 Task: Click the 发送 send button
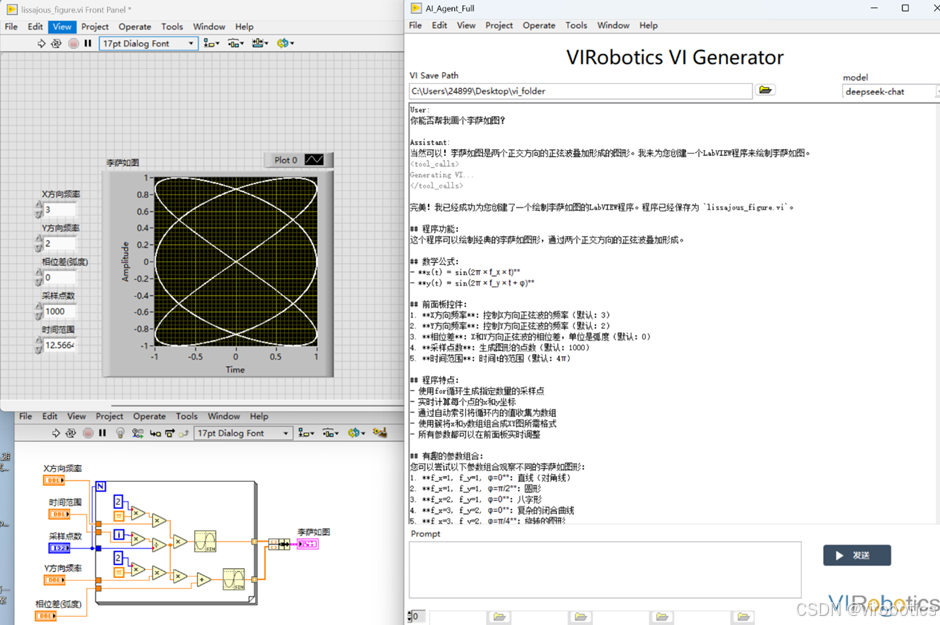(857, 555)
